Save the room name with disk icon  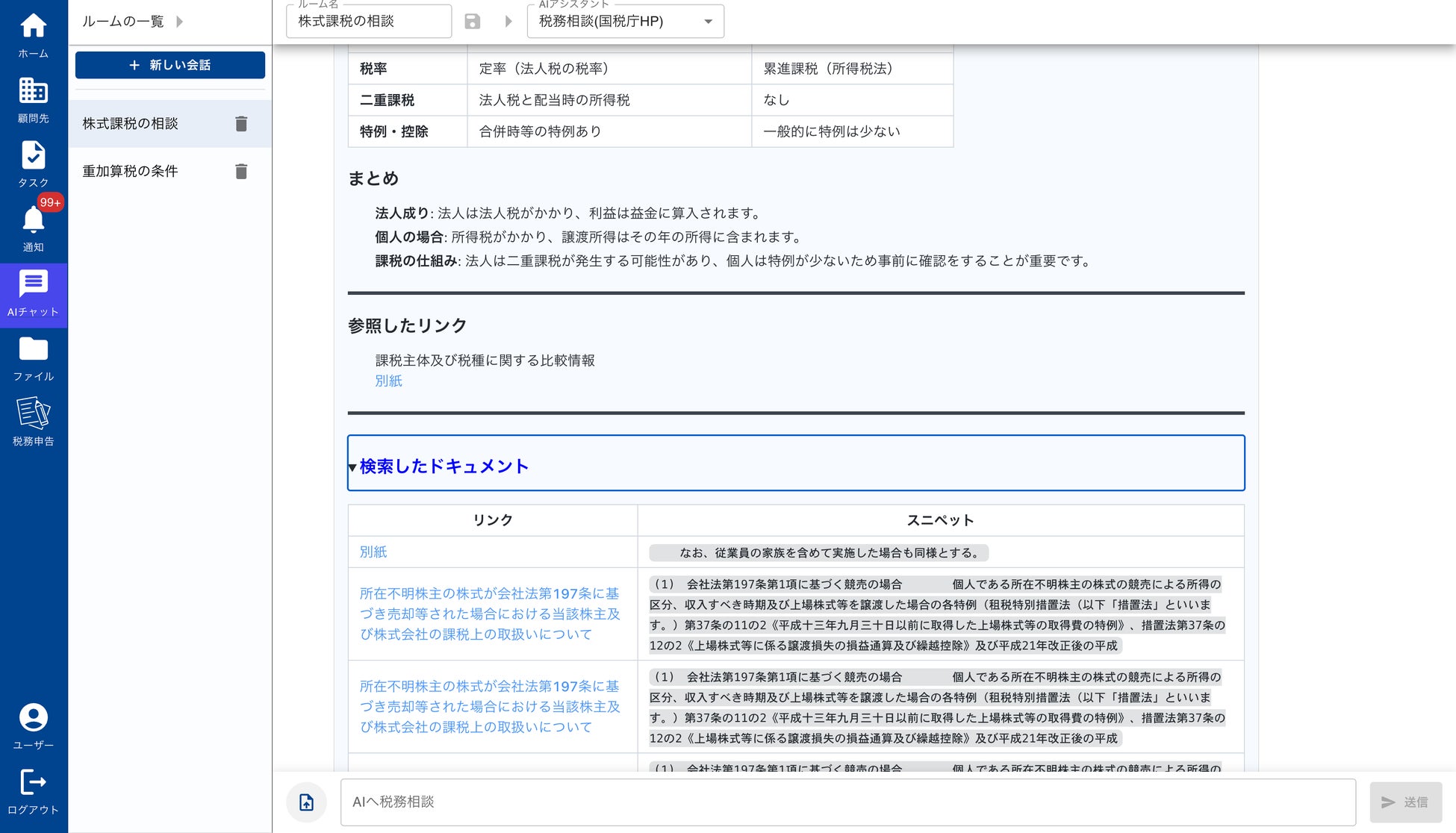pyautogui.click(x=473, y=22)
